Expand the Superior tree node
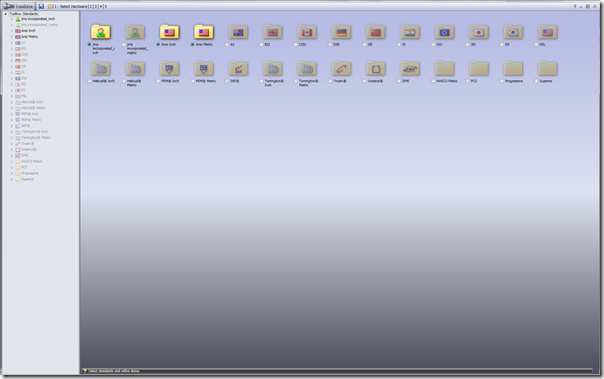 (x=12, y=179)
